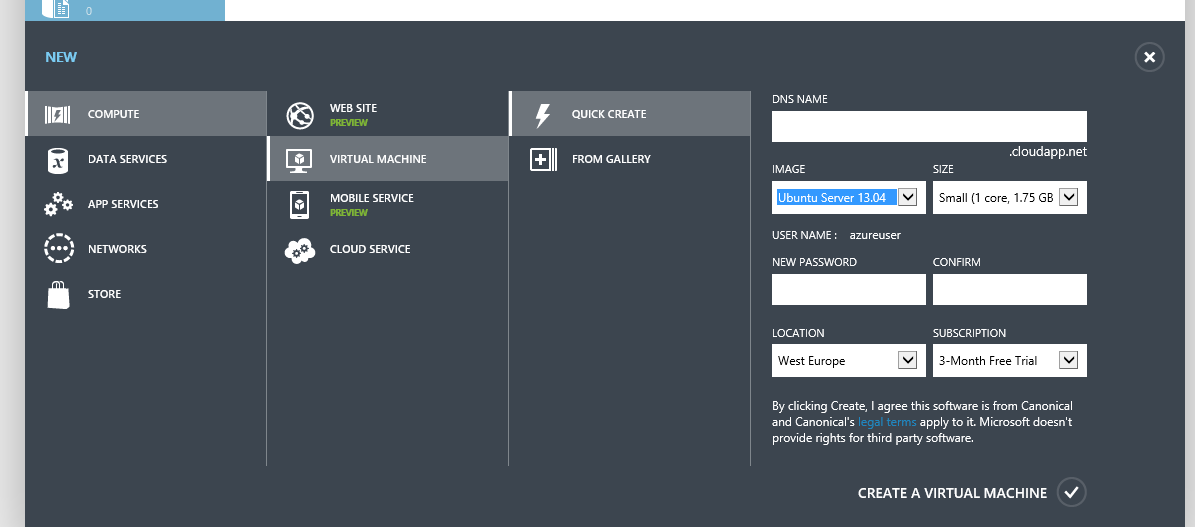The image size is (1195, 527).
Task: Click the azureuser user name text
Action: 875,235
